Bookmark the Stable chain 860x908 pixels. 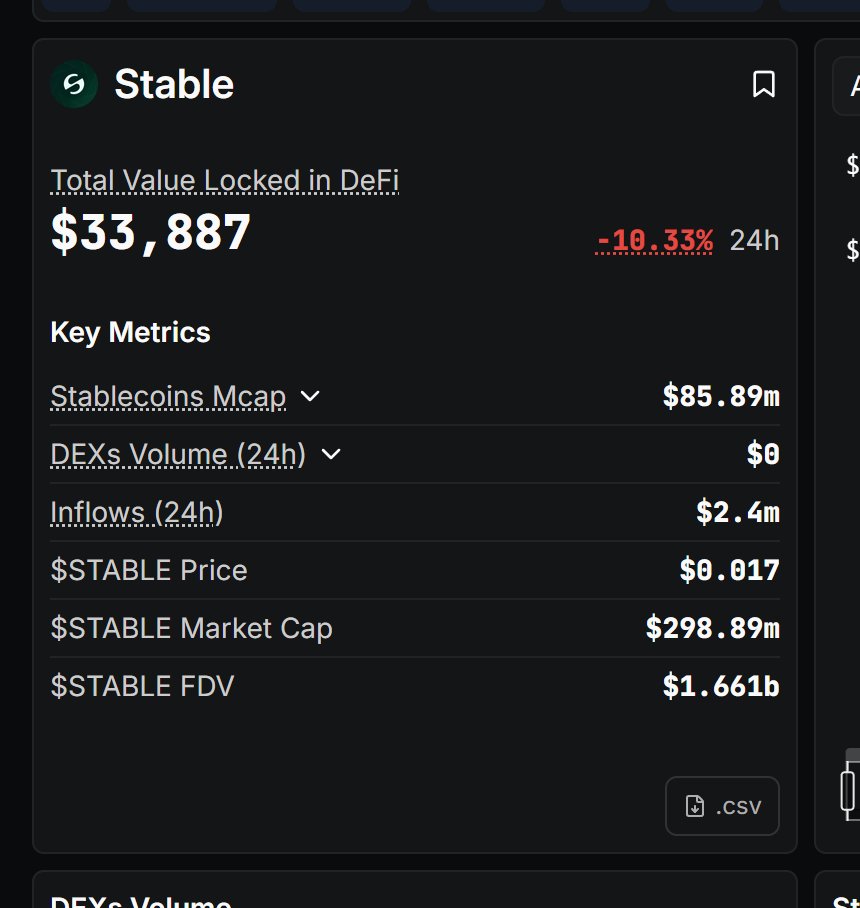click(763, 85)
